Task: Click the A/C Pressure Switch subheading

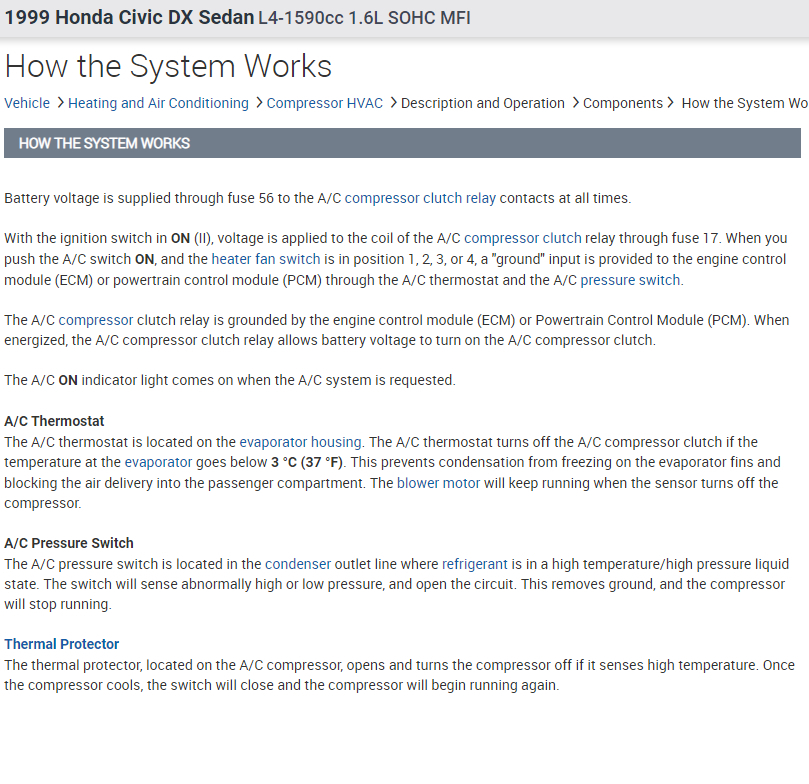Action: coord(69,543)
